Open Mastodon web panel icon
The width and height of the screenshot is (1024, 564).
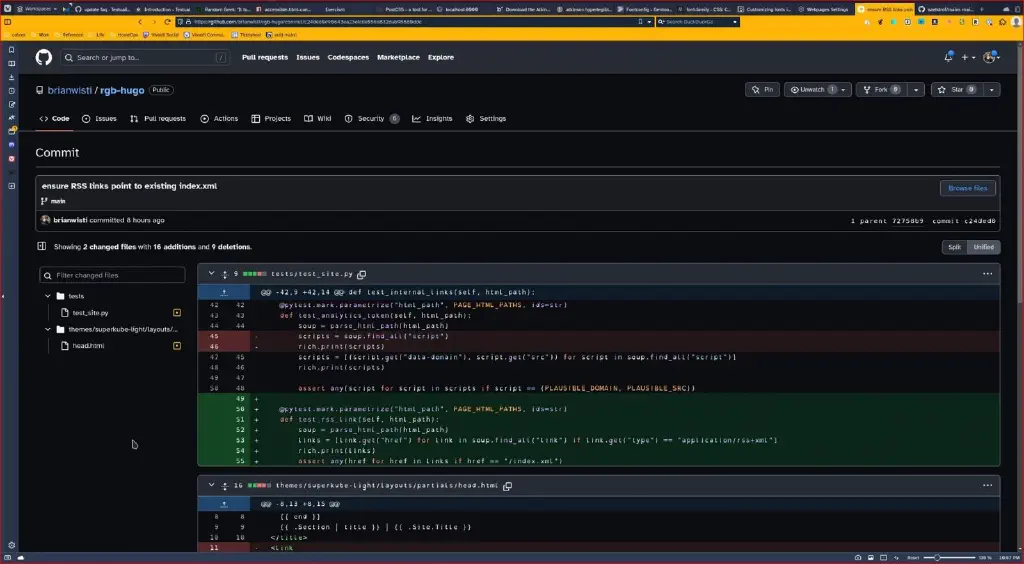(x=11, y=145)
